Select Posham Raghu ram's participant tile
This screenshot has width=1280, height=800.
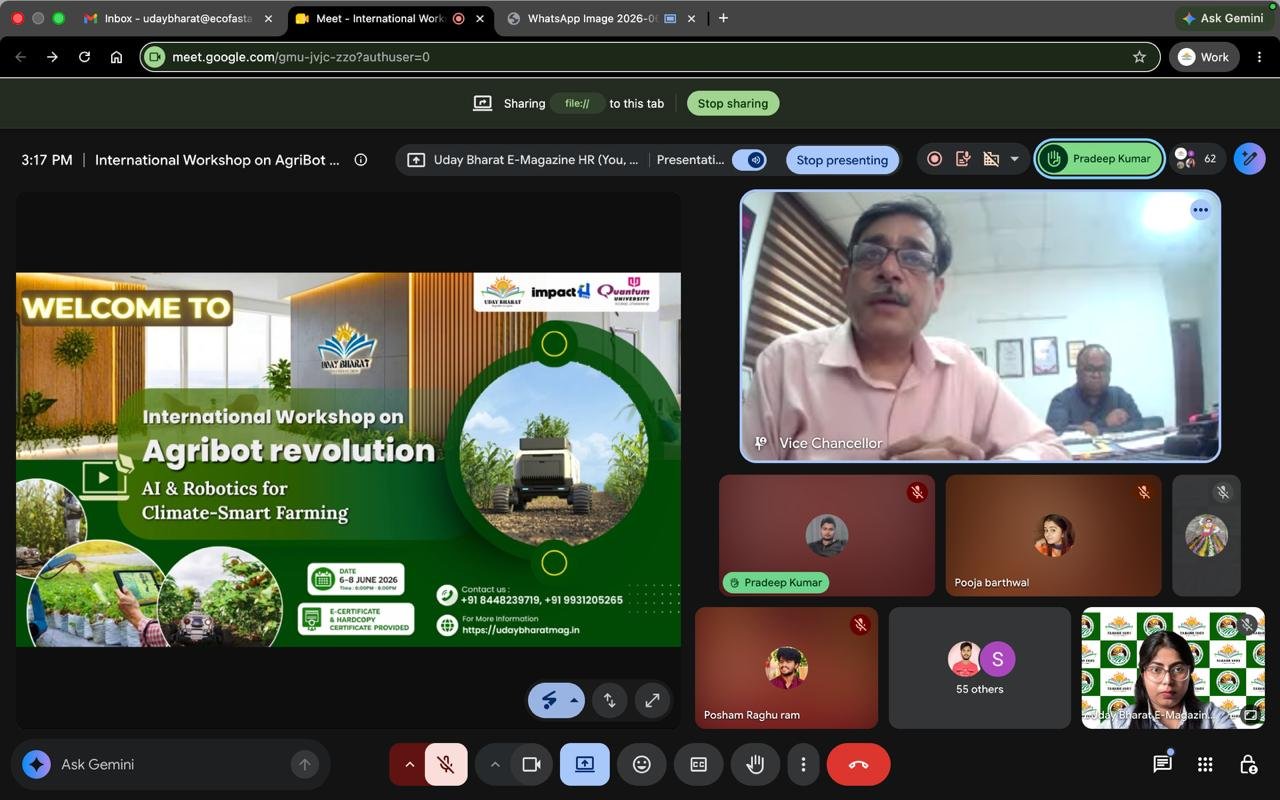(x=786, y=668)
